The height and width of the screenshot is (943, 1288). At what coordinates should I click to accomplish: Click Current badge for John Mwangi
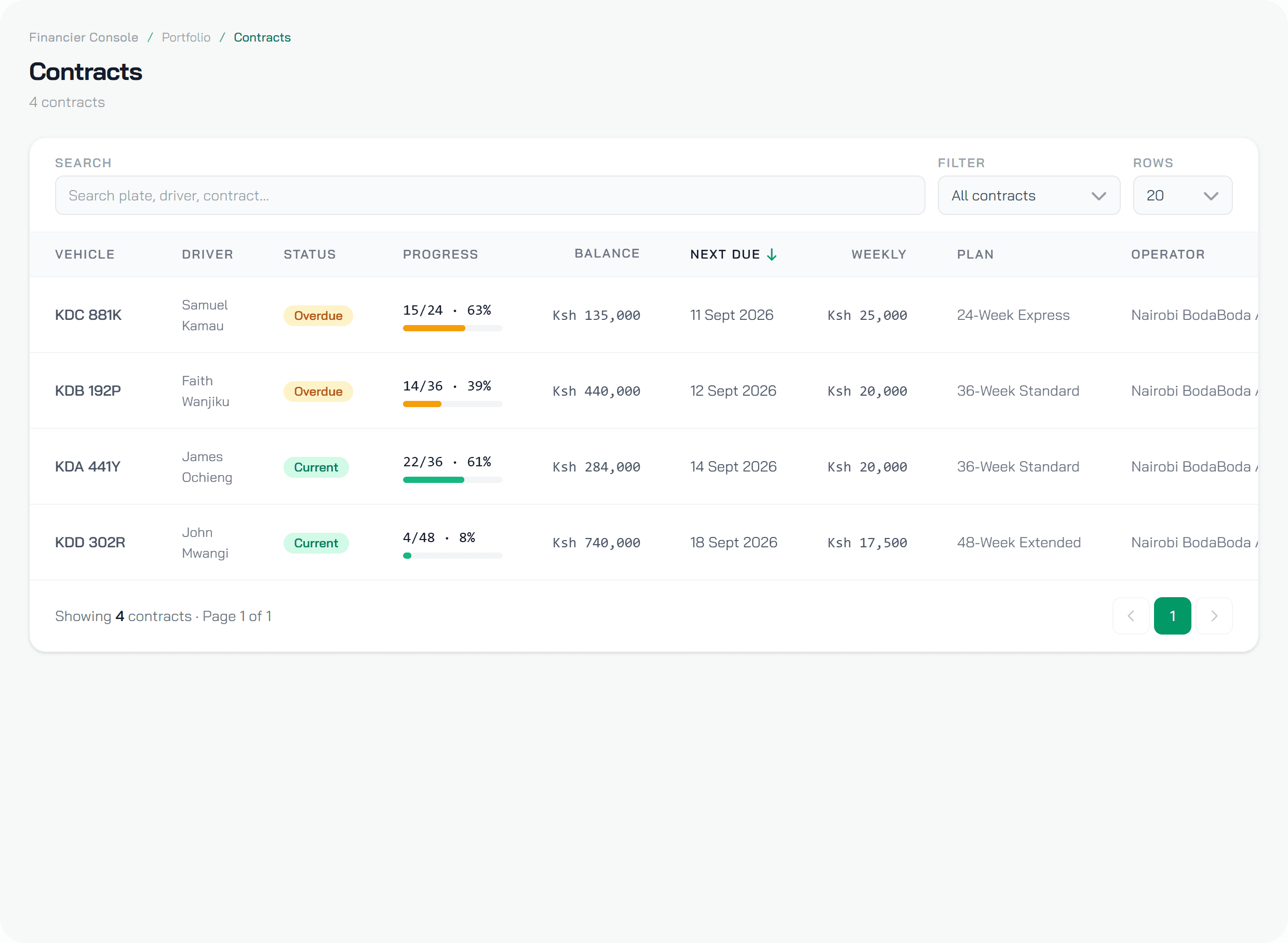click(x=316, y=544)
